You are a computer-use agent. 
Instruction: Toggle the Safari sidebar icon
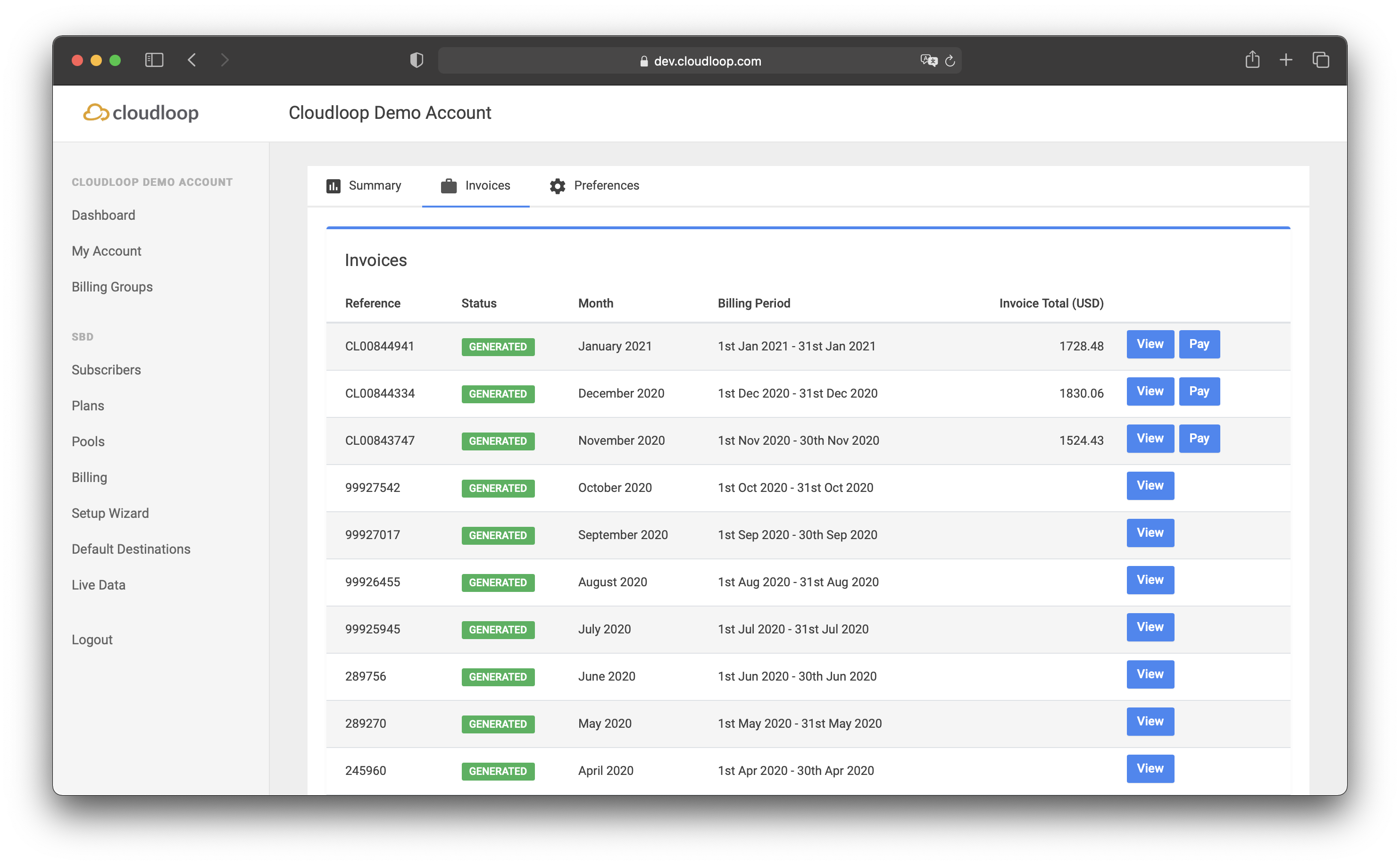[x=154, y=60]
